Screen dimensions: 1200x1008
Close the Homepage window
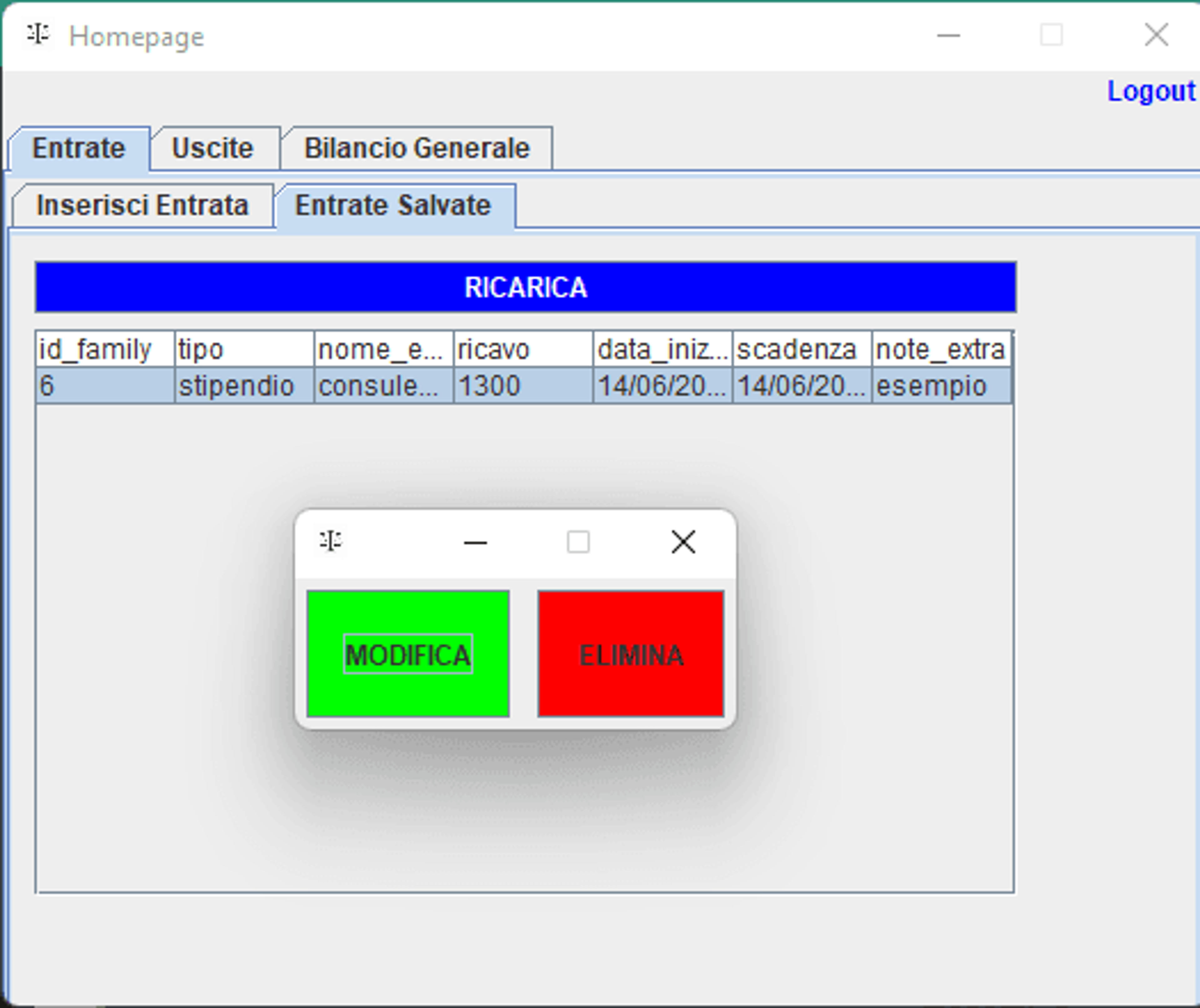point(1156,35)
